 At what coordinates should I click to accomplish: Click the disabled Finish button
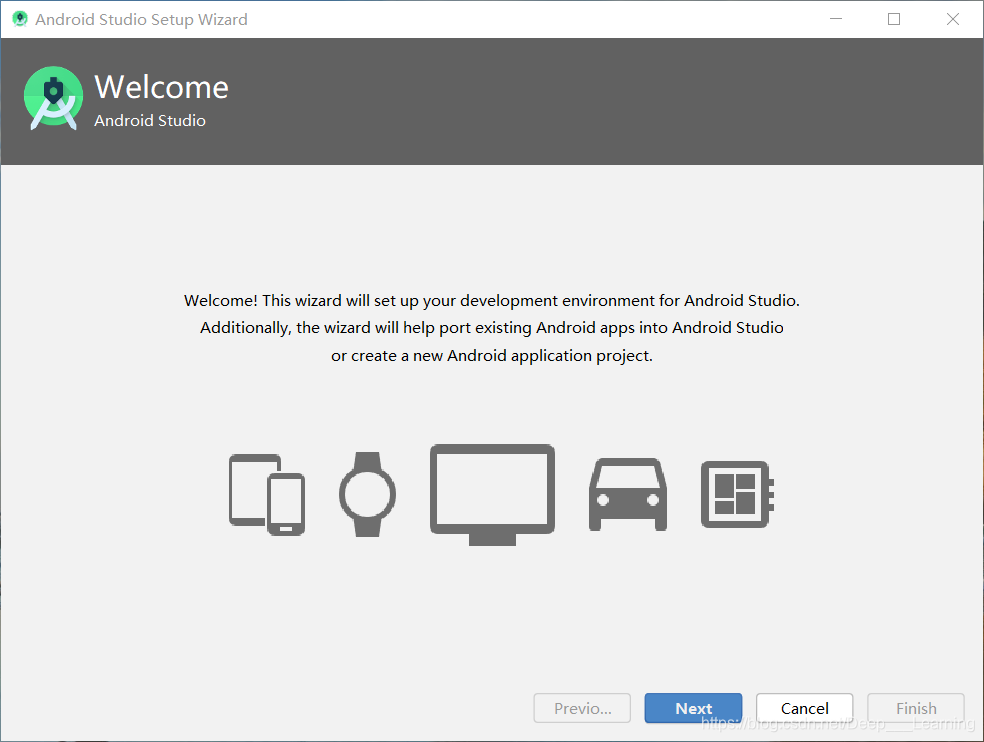[916, 708]
